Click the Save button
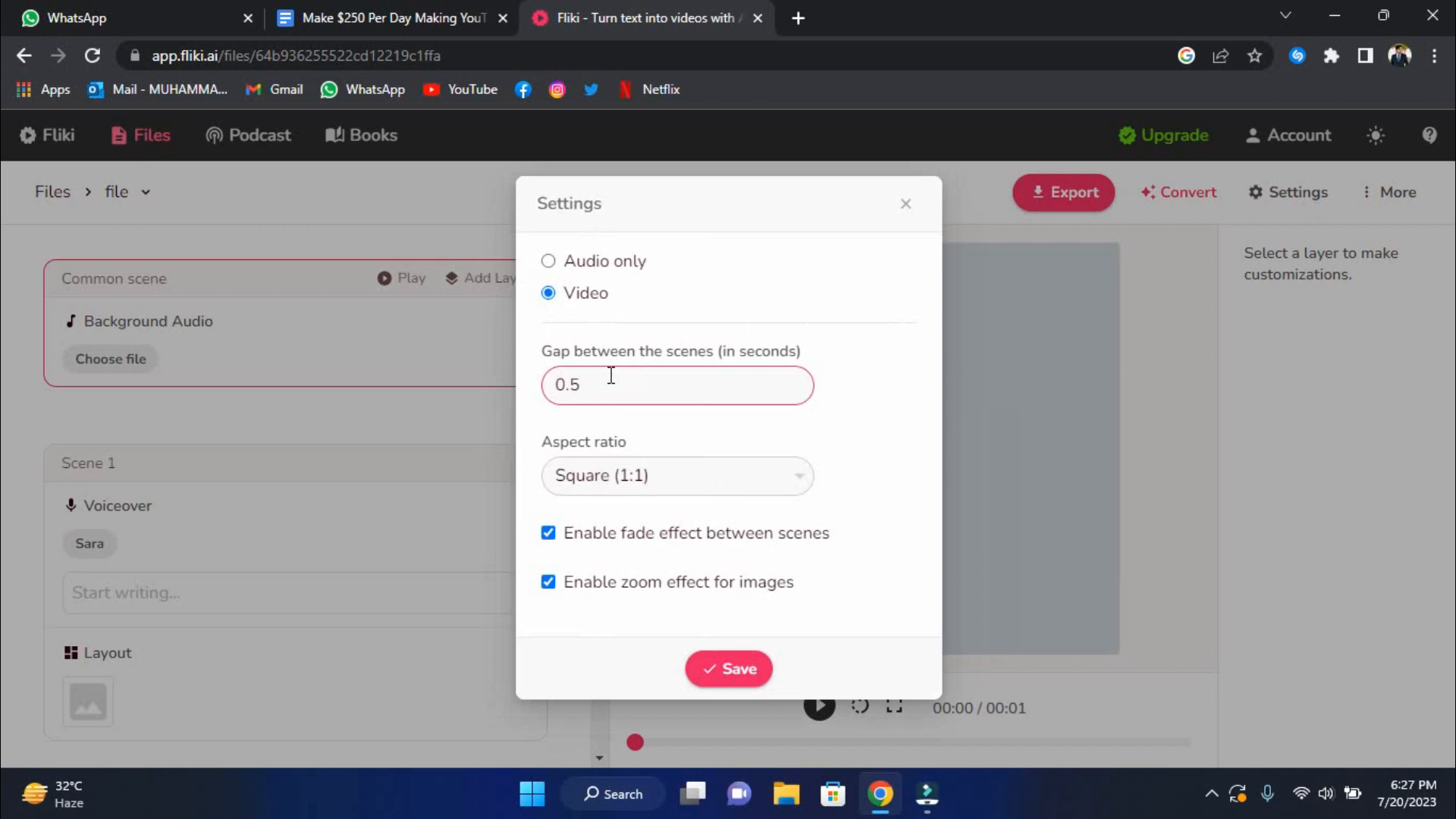Viewport: 1456px width, 819px height. click(729, 668)
